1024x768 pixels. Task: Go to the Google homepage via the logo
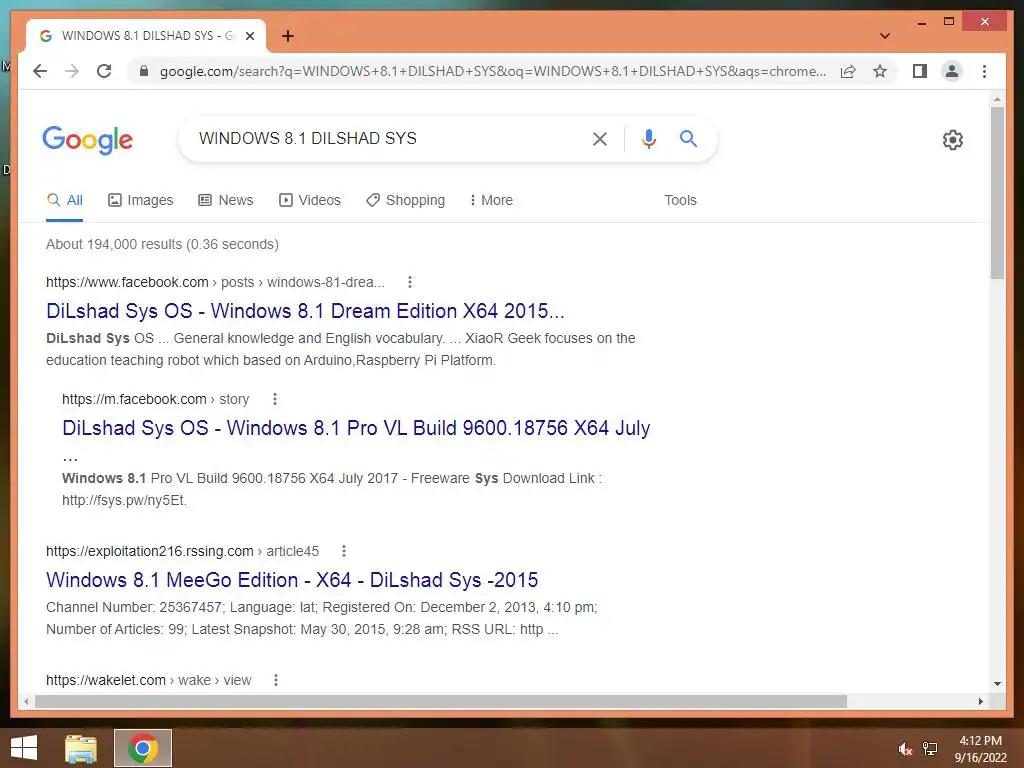(x=88, y=140)
